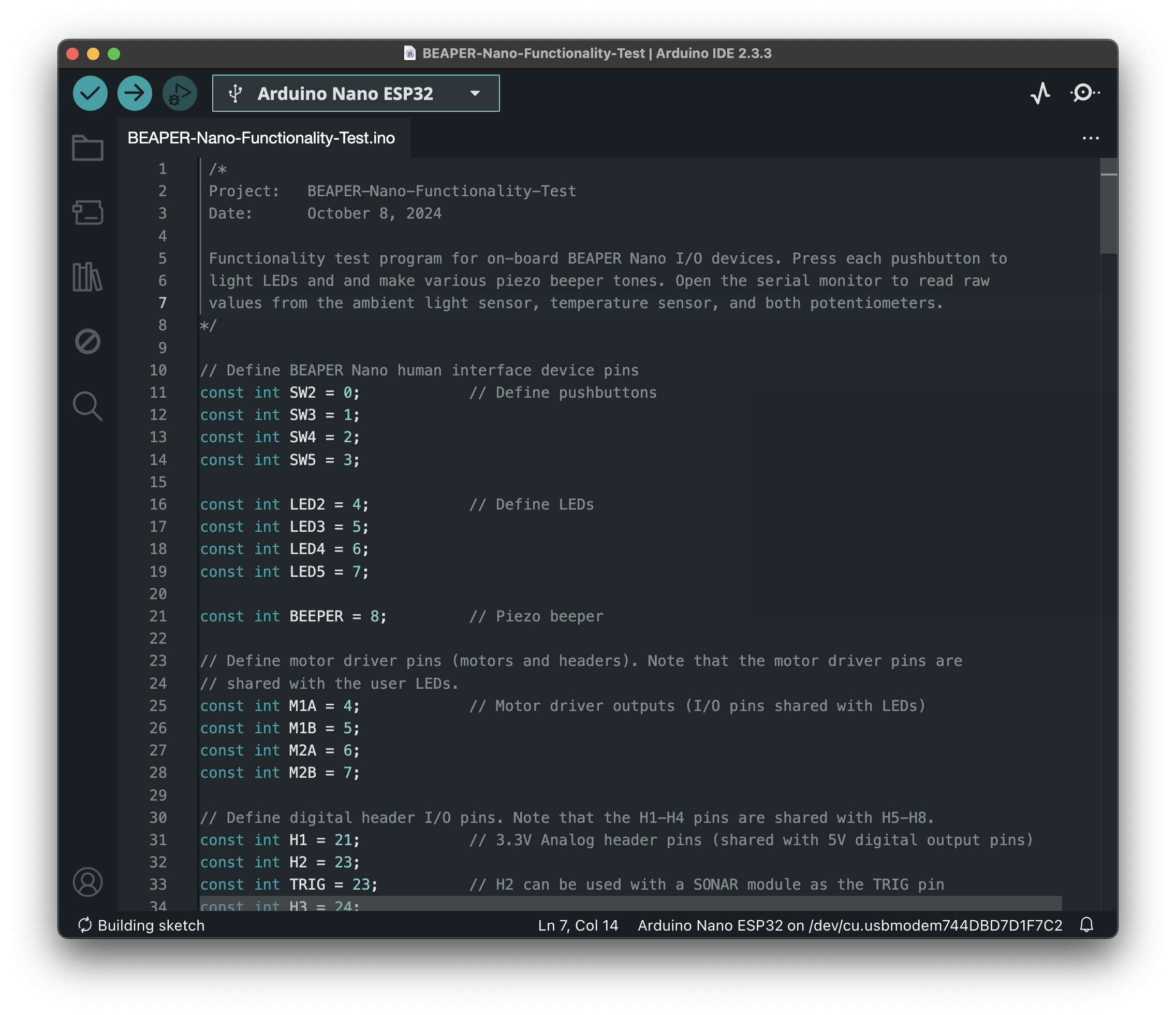Open the tab options three-dot menu

point(1090,138)
